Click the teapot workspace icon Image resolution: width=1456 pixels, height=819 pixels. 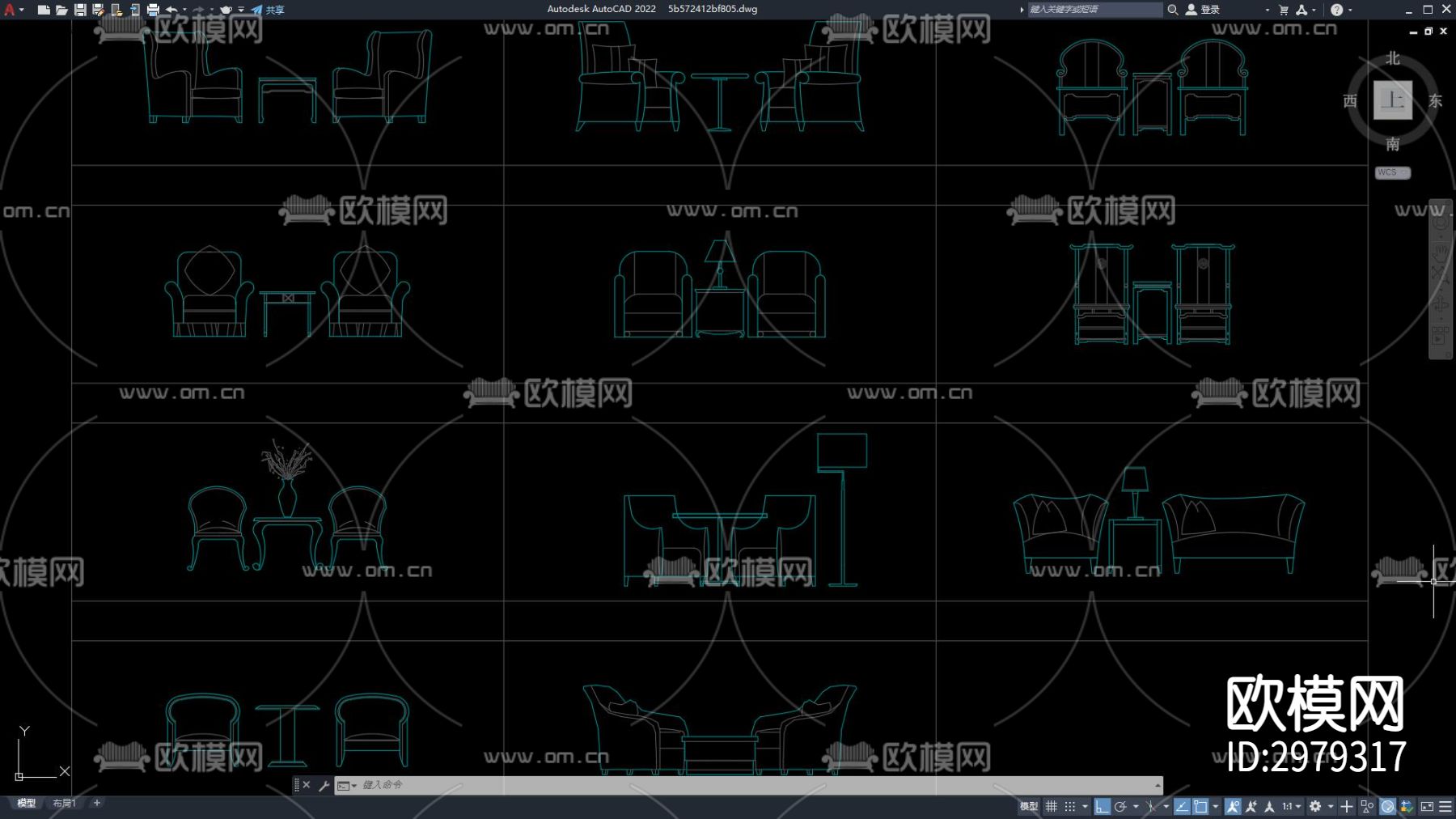226,10
